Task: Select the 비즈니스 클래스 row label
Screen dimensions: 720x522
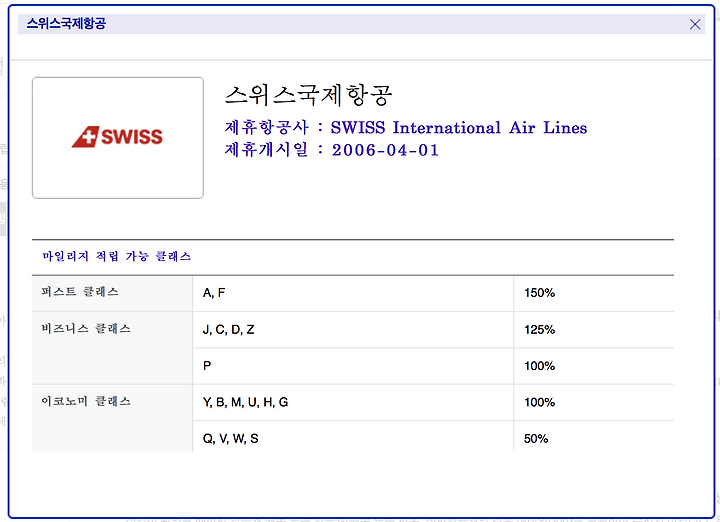Action: 86,328
